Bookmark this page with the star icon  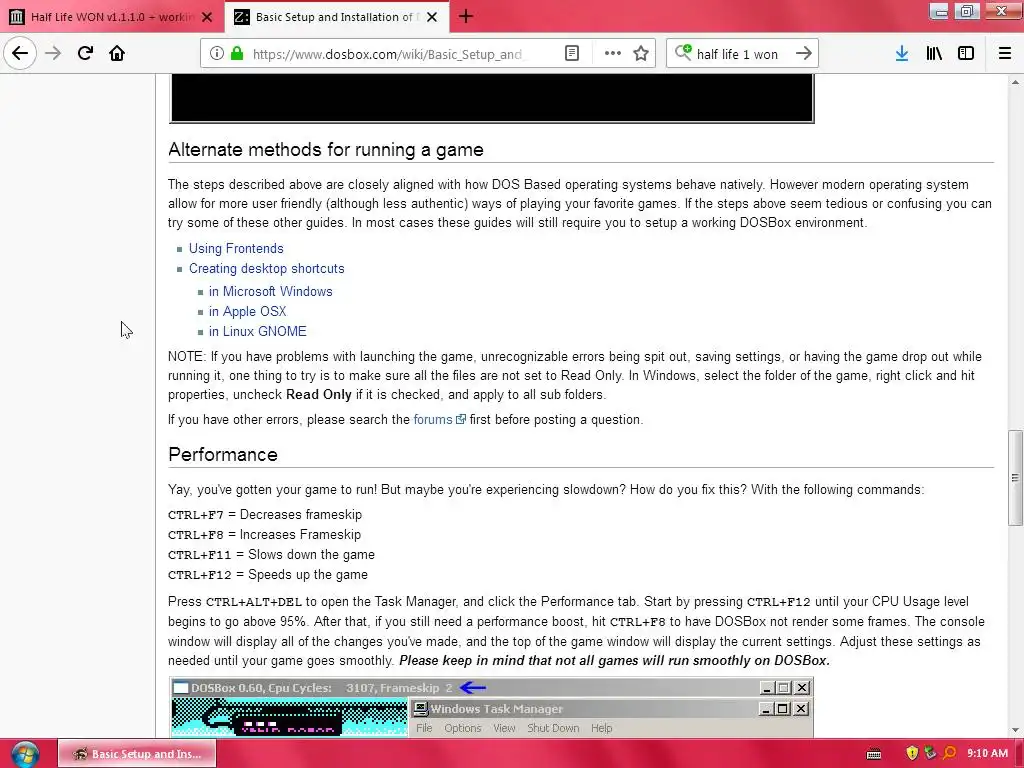641,54
